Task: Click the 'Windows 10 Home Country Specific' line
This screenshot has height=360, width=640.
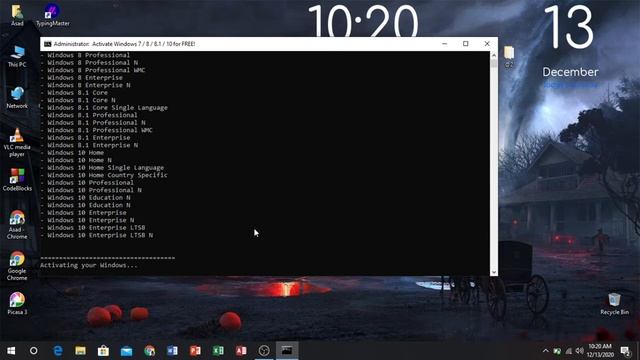Action: (104, 175)
